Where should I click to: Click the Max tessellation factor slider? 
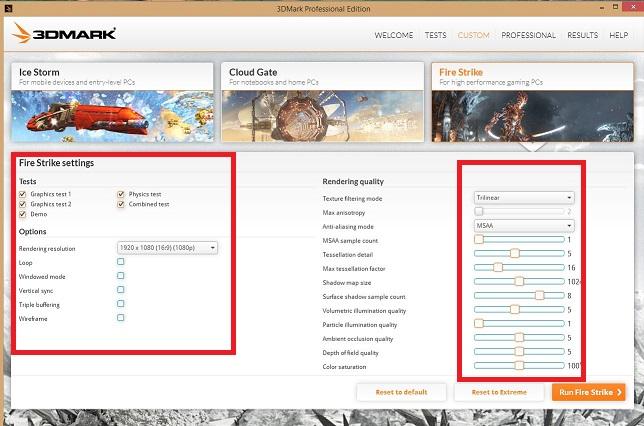[x=519, y=267]
